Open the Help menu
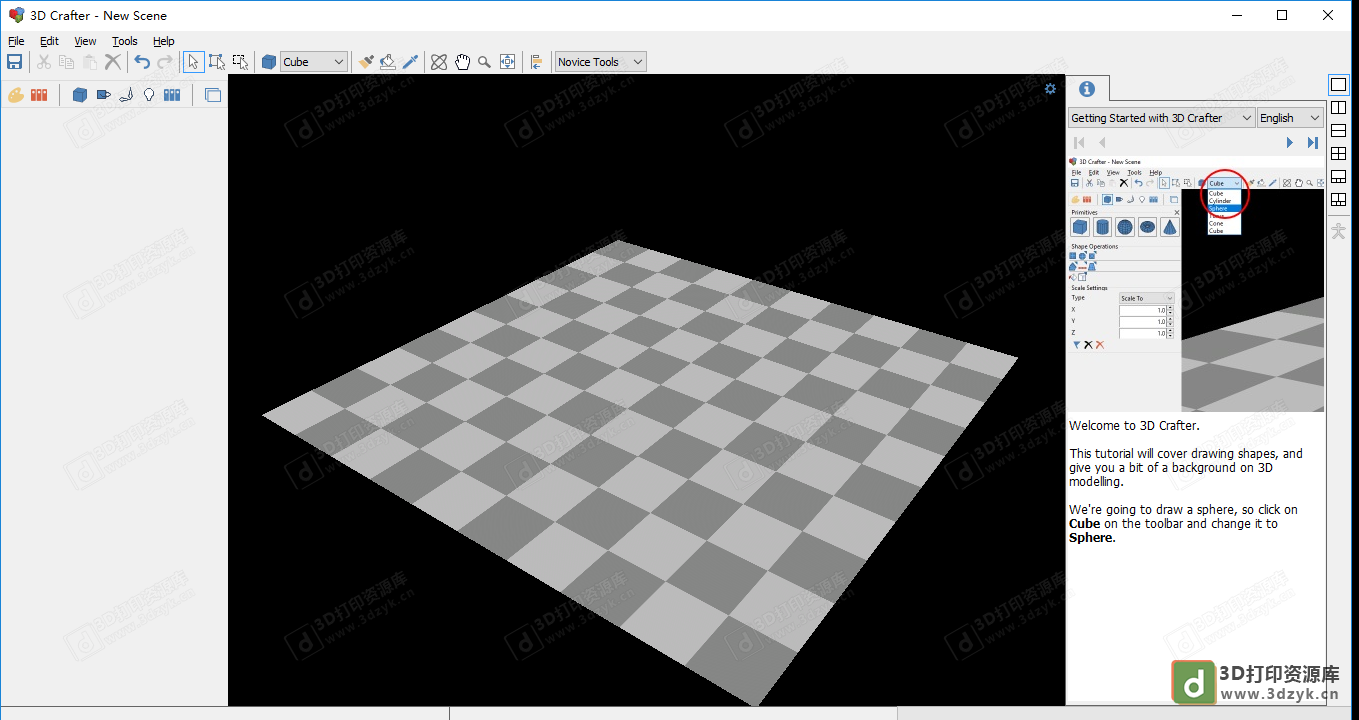The width and height of the screenshot is (1359, 720). (164, 41)
